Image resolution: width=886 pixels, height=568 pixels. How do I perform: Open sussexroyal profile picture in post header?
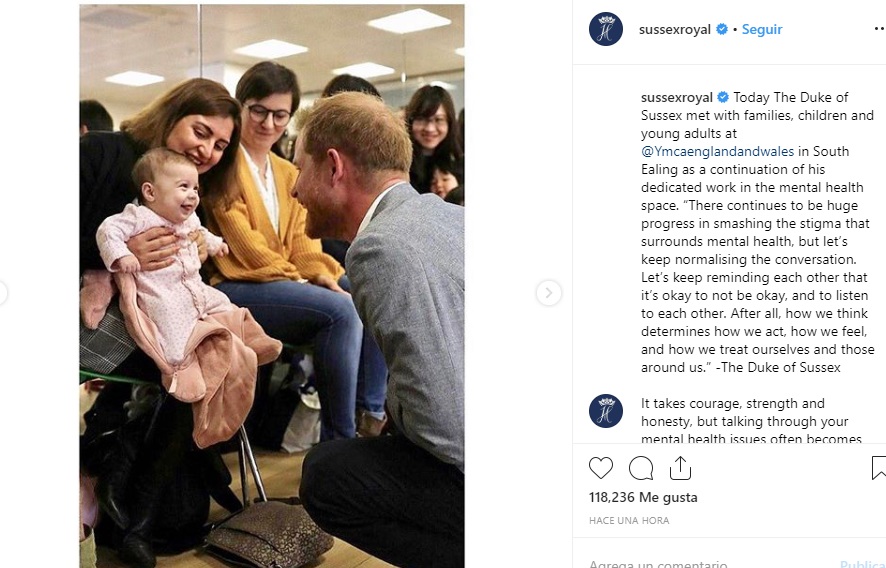click(x=606, y=30)
